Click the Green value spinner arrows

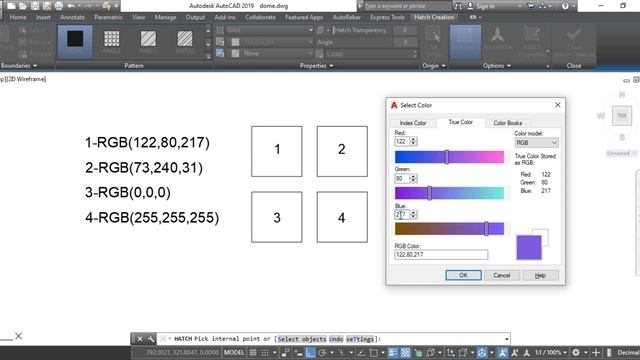click(413, 178)
